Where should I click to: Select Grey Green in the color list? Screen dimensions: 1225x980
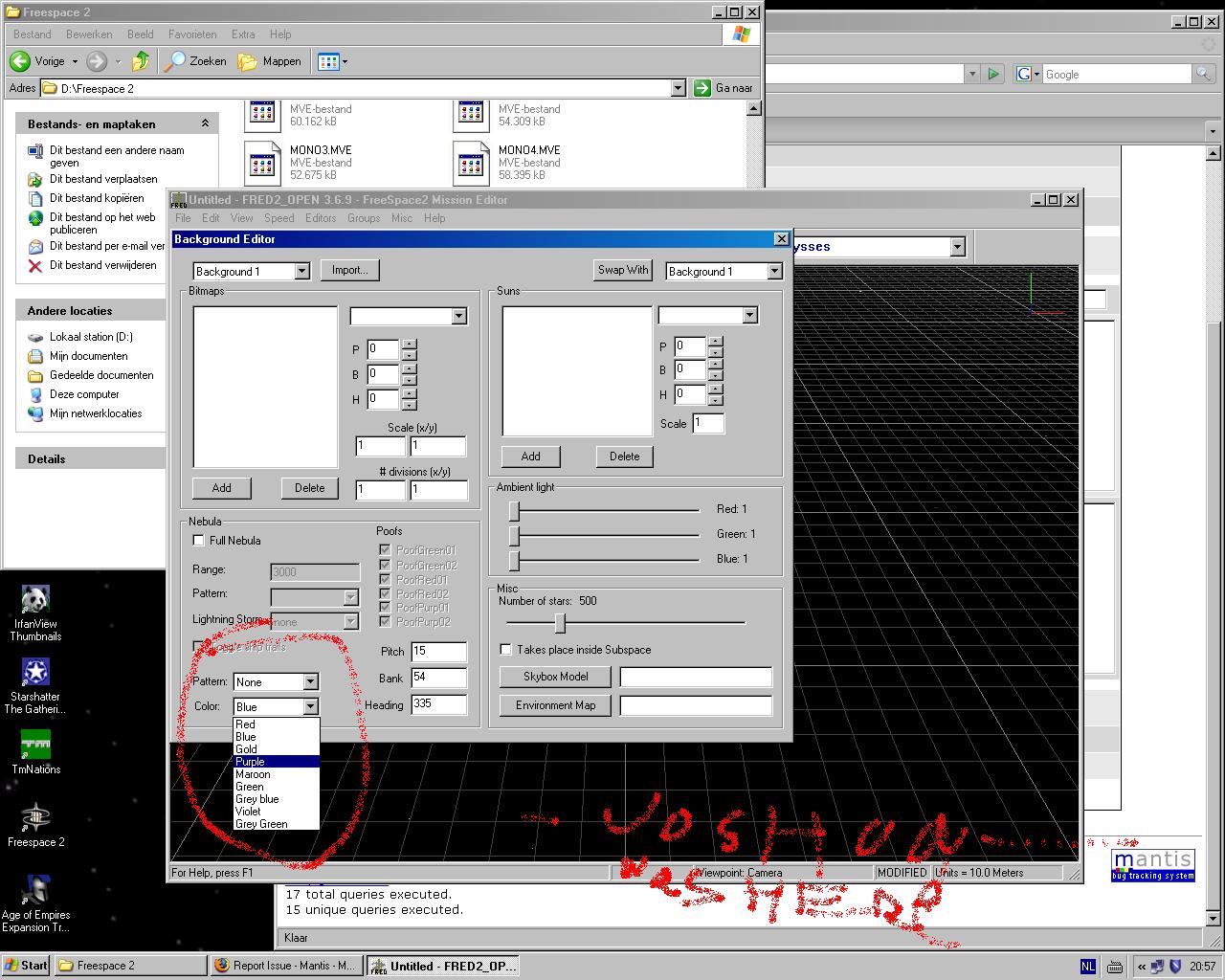pyautogui.click(x=277, y=824)
